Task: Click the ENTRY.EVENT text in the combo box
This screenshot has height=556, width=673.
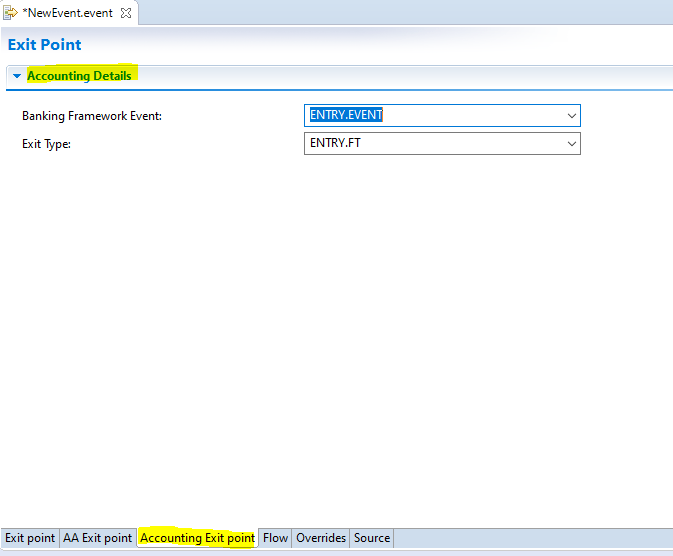Action: tap(347, 116)
